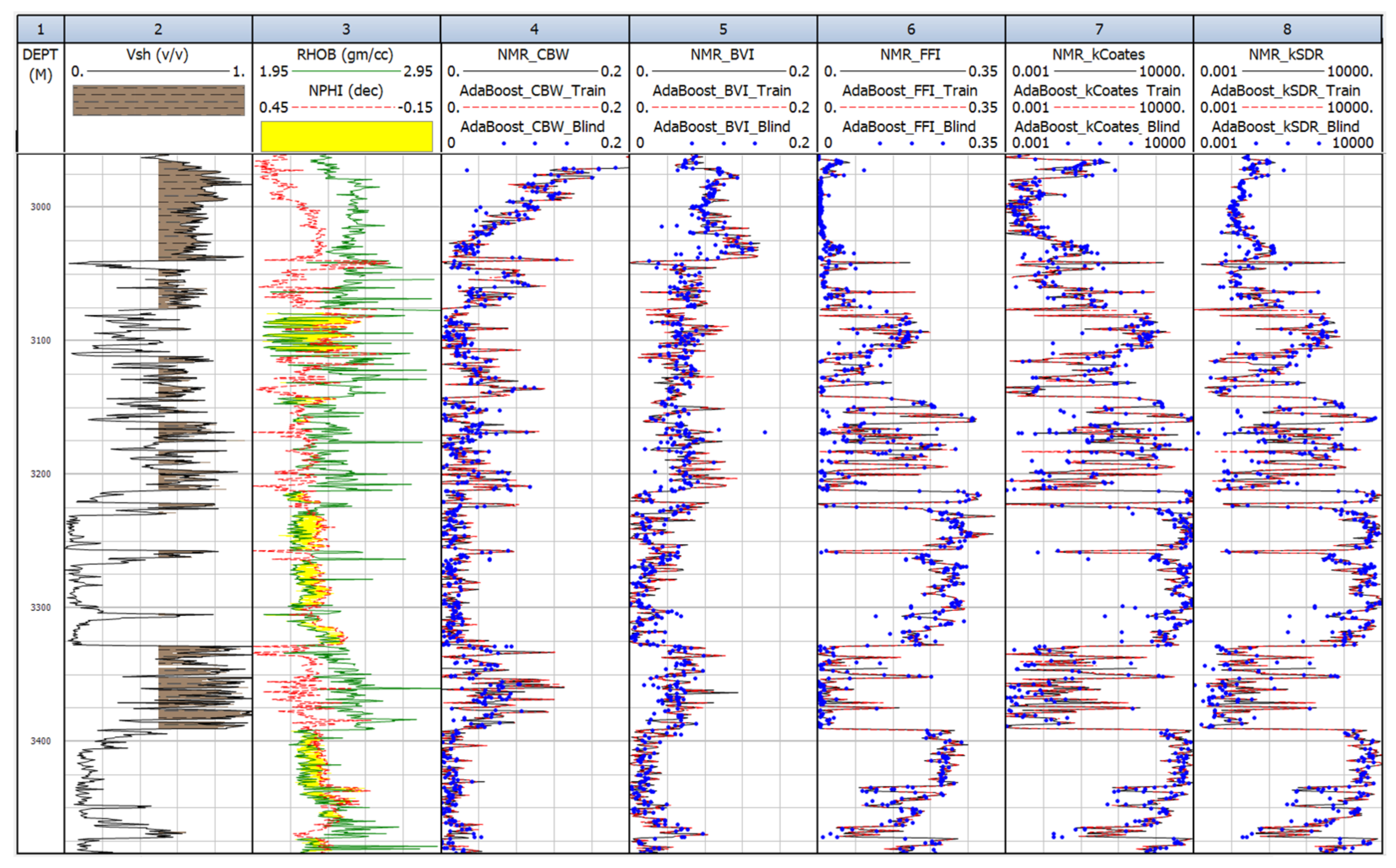Viewport: 1396px width, 868px height.
Task: Click the brown shale fill swatch
Action: coord(158,101)
